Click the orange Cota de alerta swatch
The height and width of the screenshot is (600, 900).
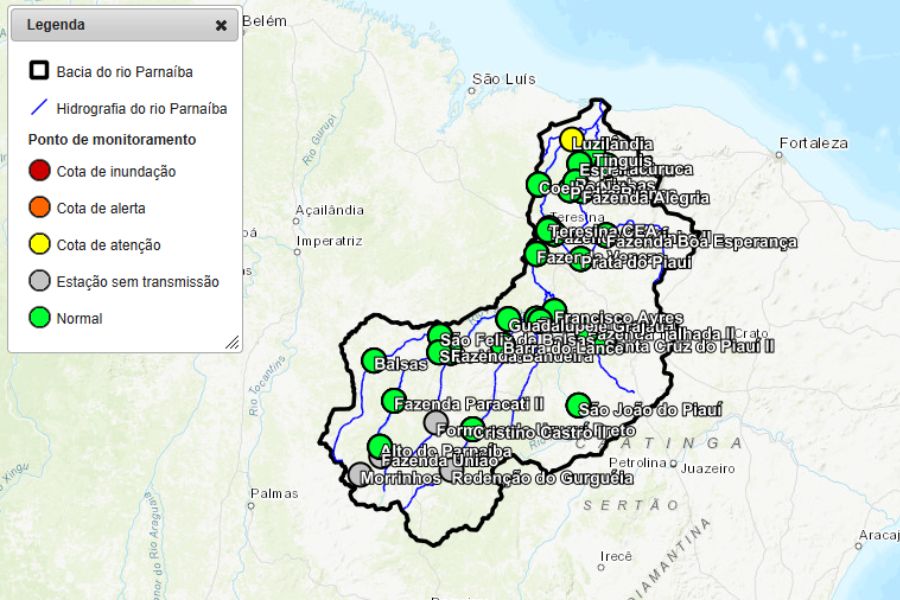point(40,208)
